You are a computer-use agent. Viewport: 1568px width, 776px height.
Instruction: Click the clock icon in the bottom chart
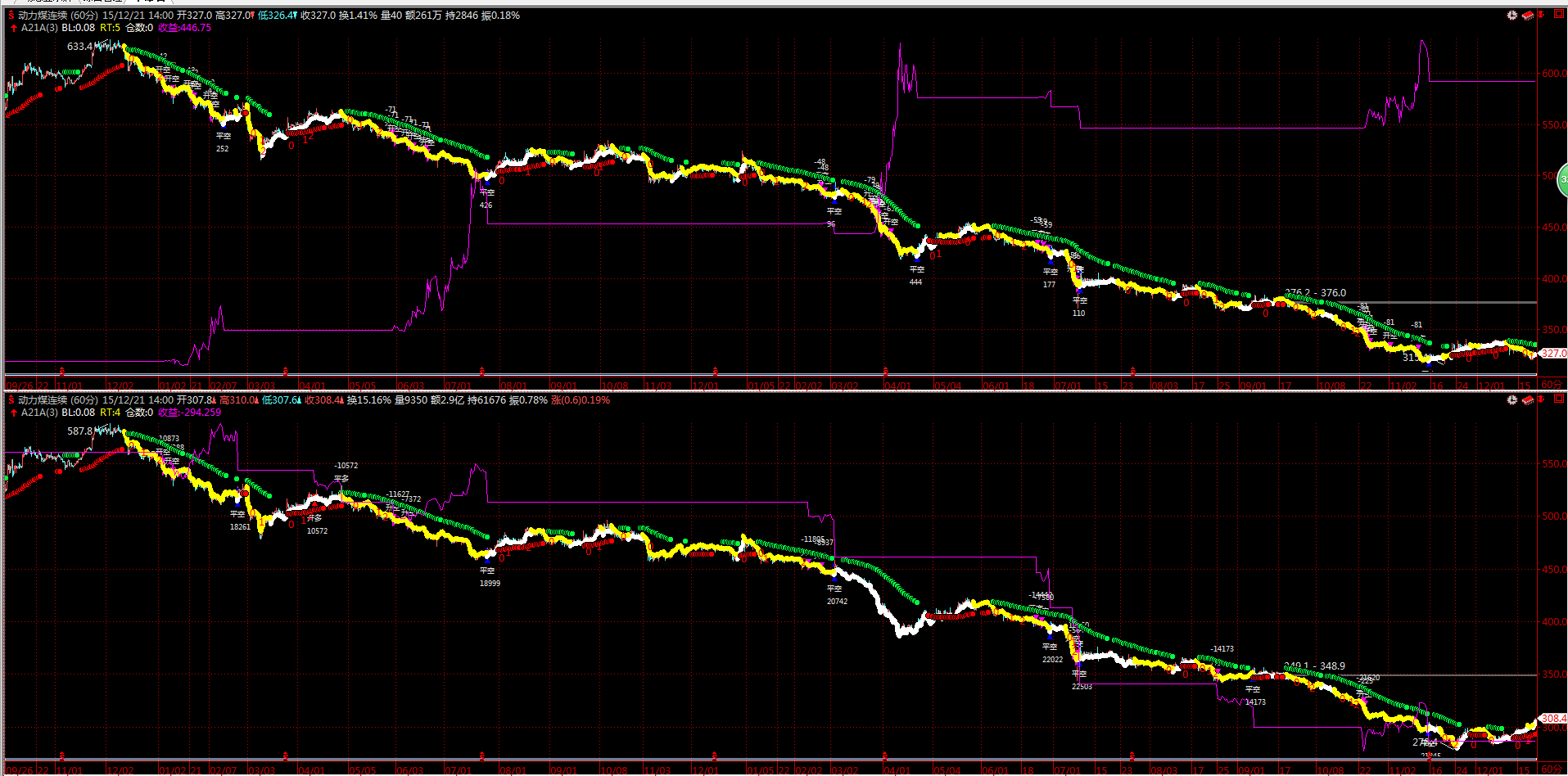click(1512, 400)
